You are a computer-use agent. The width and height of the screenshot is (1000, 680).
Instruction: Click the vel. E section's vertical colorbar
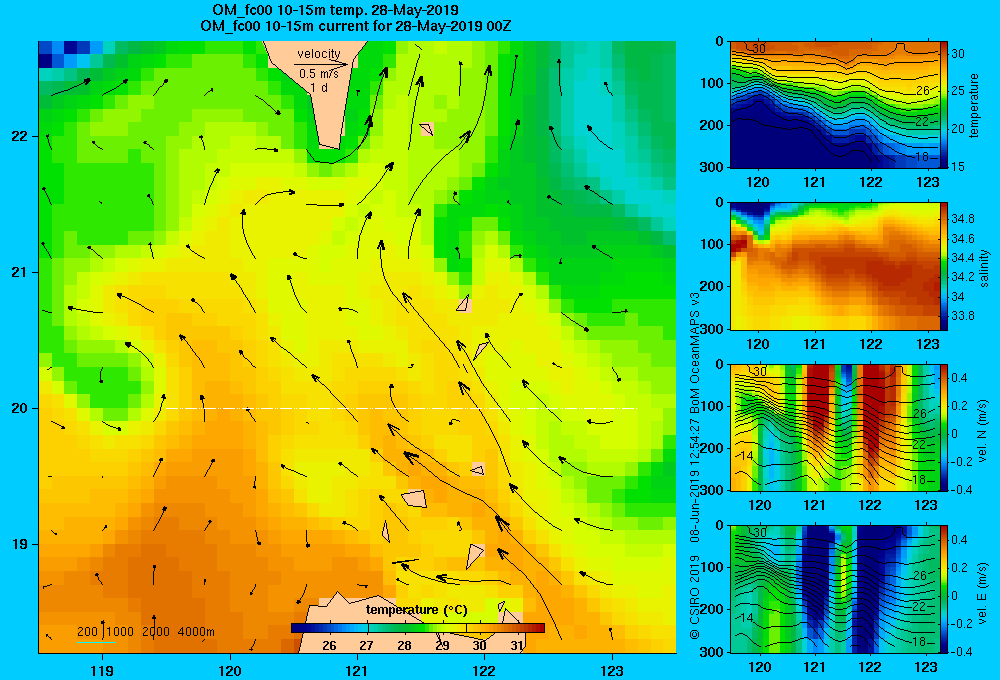click(944, 589)
